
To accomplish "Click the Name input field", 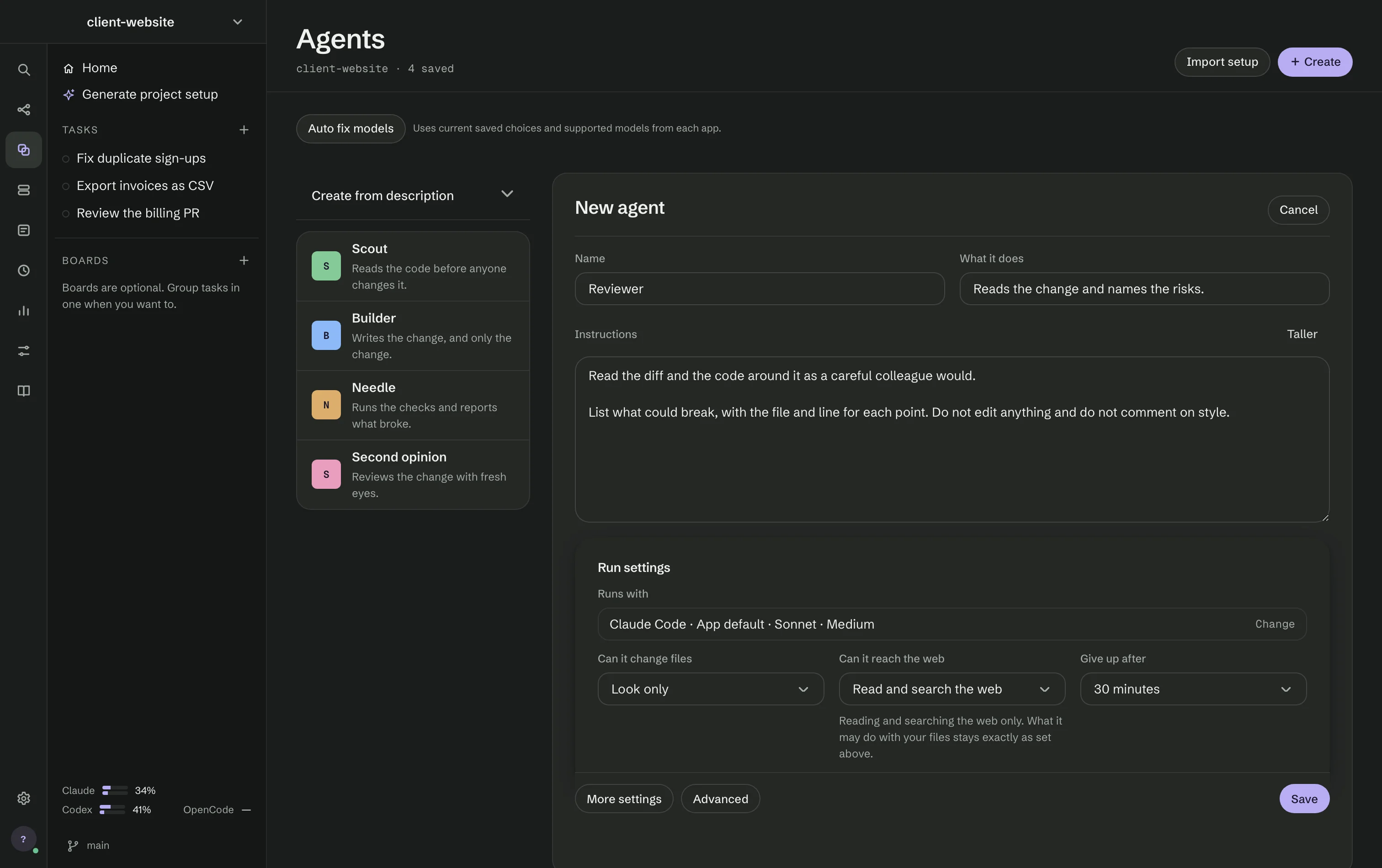I will point(759,289).
